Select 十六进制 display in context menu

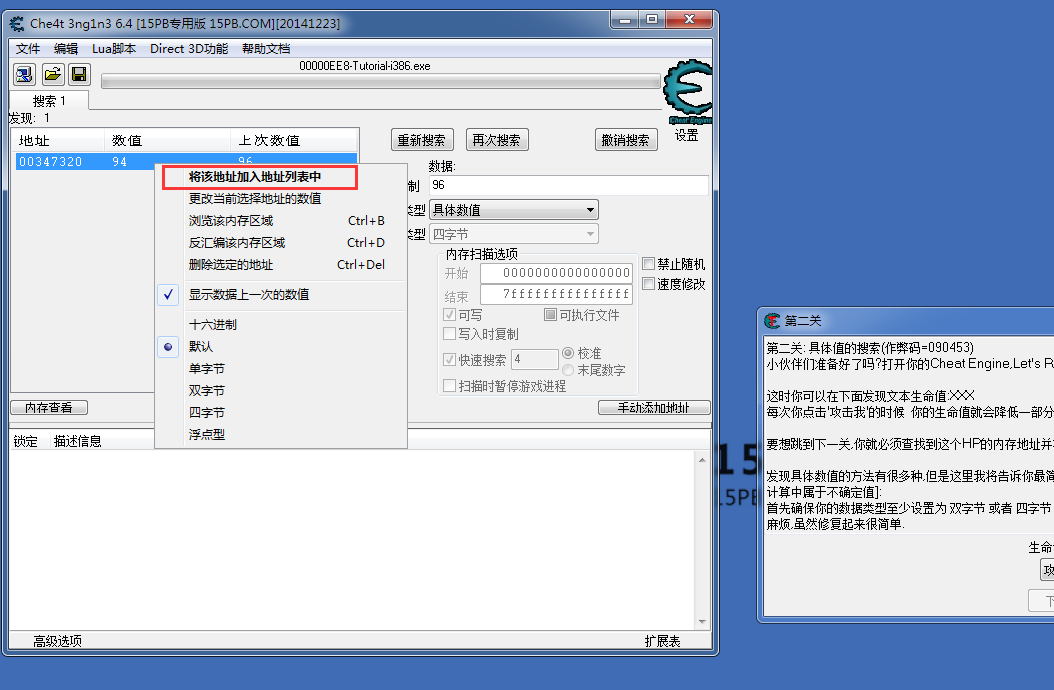280,325
